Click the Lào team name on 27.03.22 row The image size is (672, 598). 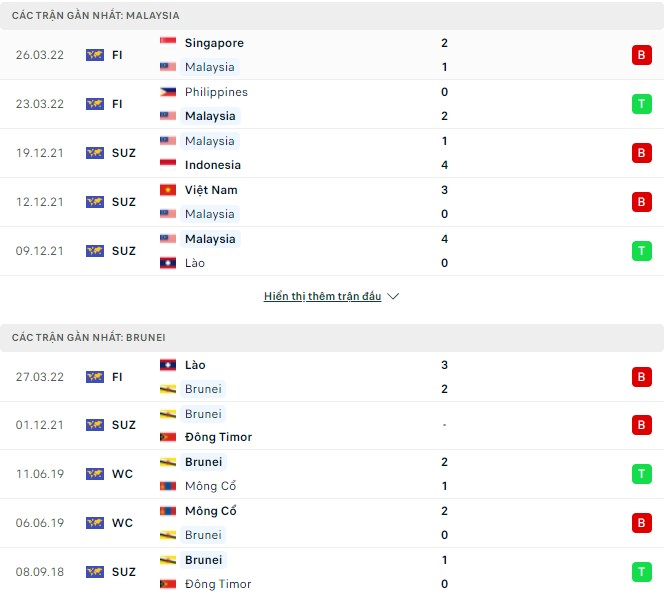[x=195, y=365]
